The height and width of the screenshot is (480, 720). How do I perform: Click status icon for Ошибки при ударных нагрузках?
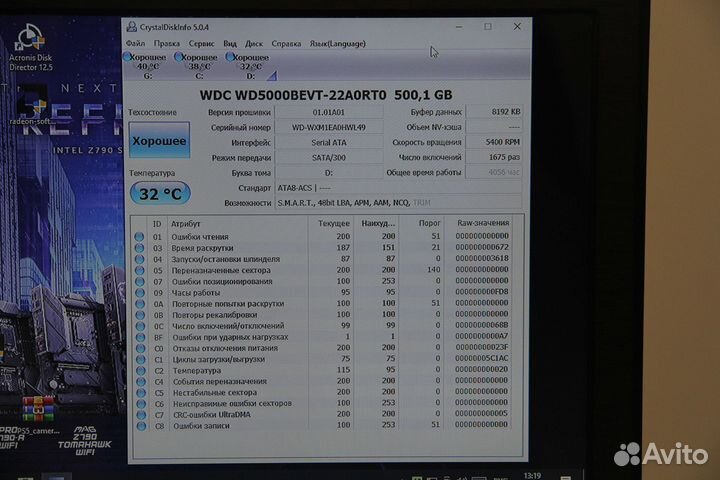click(x=141, y=337)
